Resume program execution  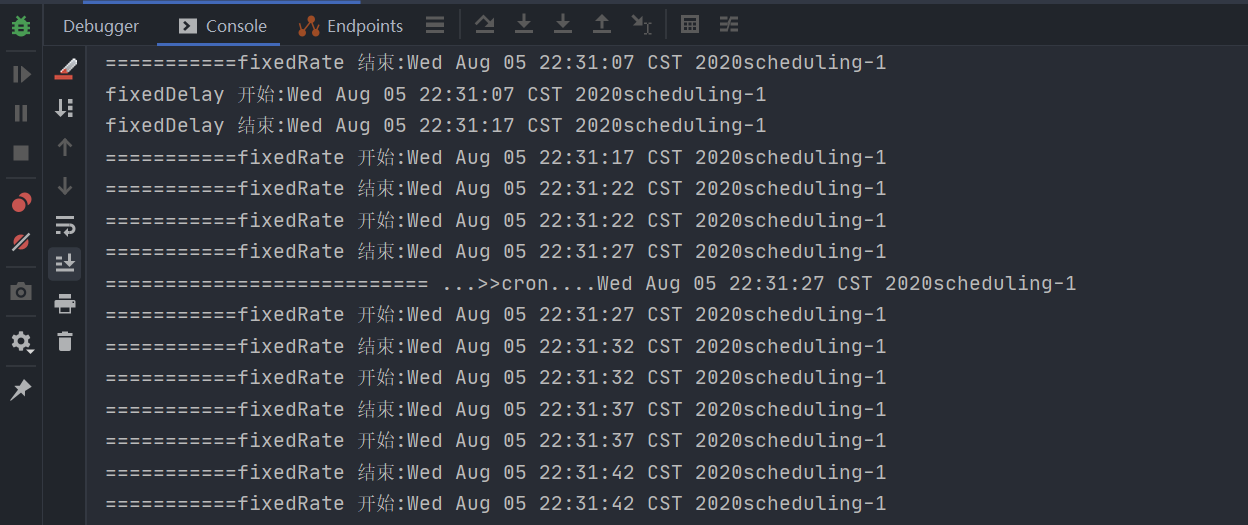(x=21, y=74)
